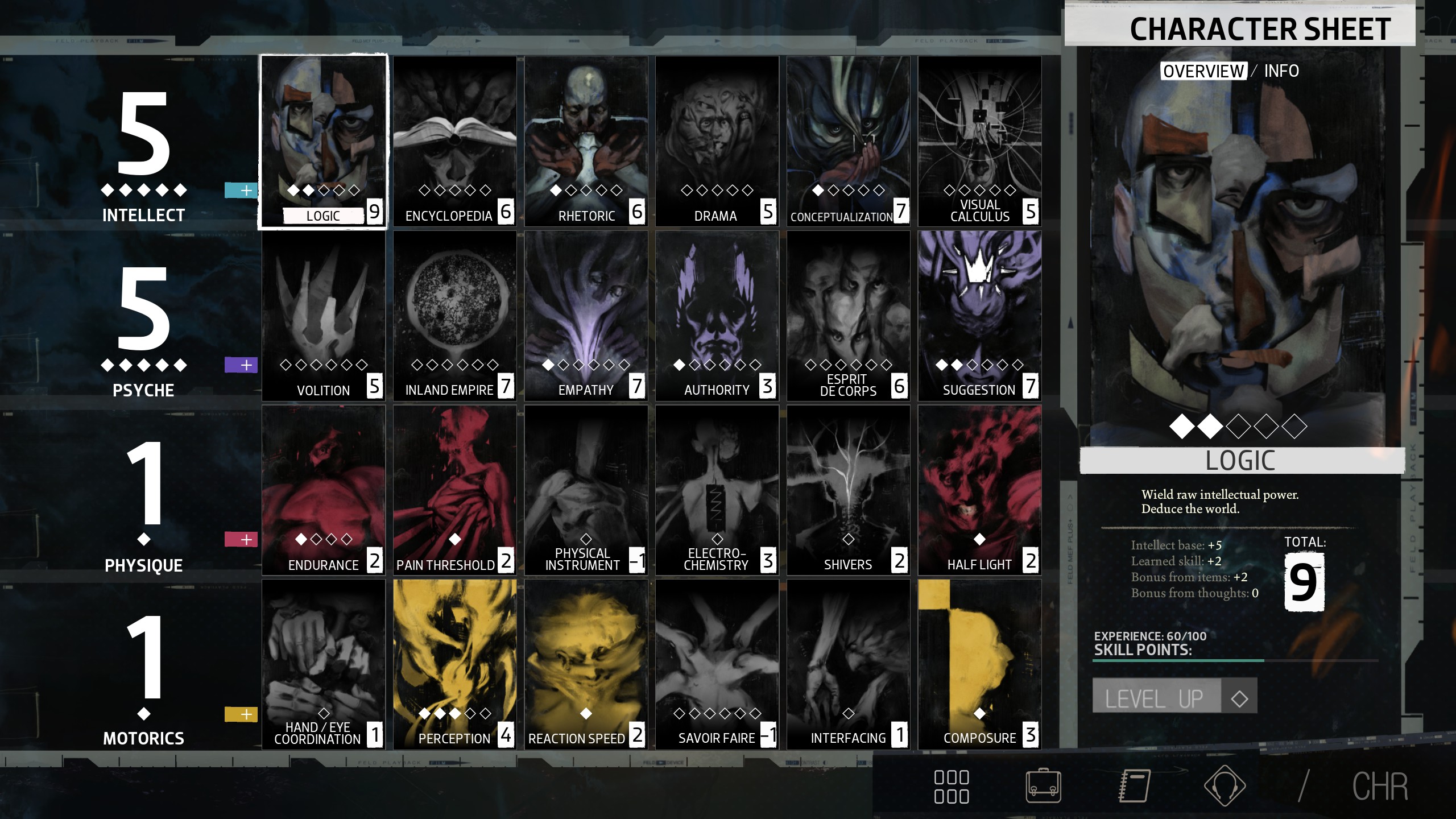Screen dimensions: 1456x819
Task: Open the thought cabinet head icon
Action: 1225,786
